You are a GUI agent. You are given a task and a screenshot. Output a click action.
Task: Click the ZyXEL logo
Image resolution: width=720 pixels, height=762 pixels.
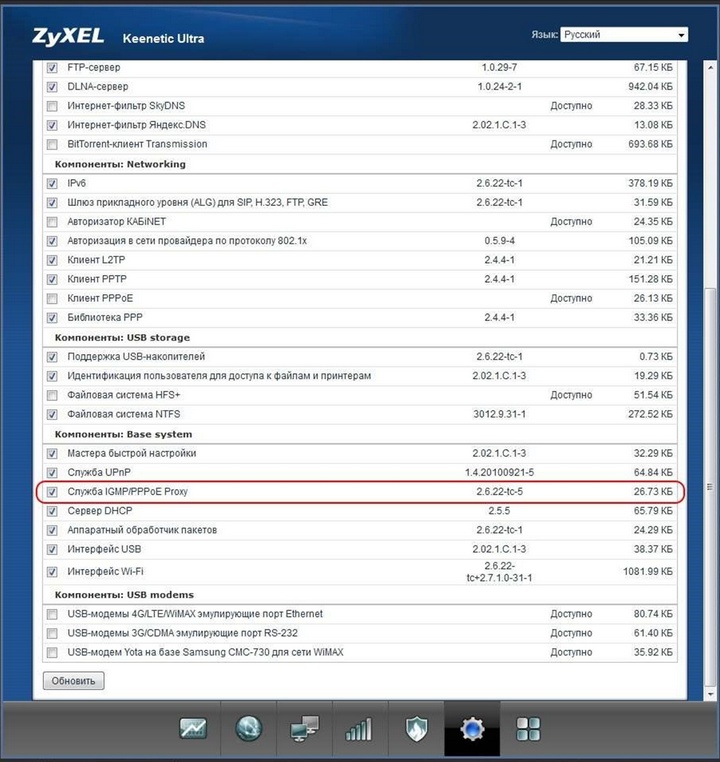(68, 37)
